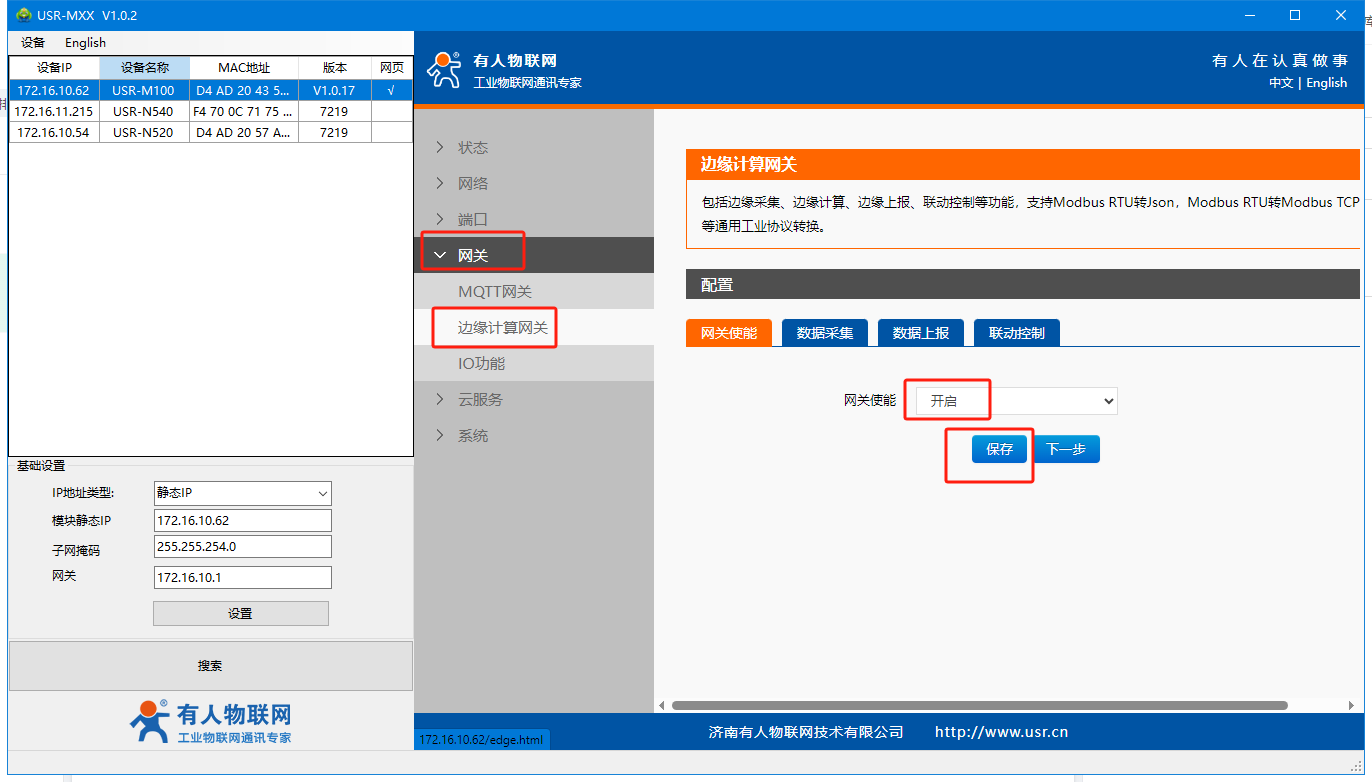Open the 设备 menu

(33, 43)
